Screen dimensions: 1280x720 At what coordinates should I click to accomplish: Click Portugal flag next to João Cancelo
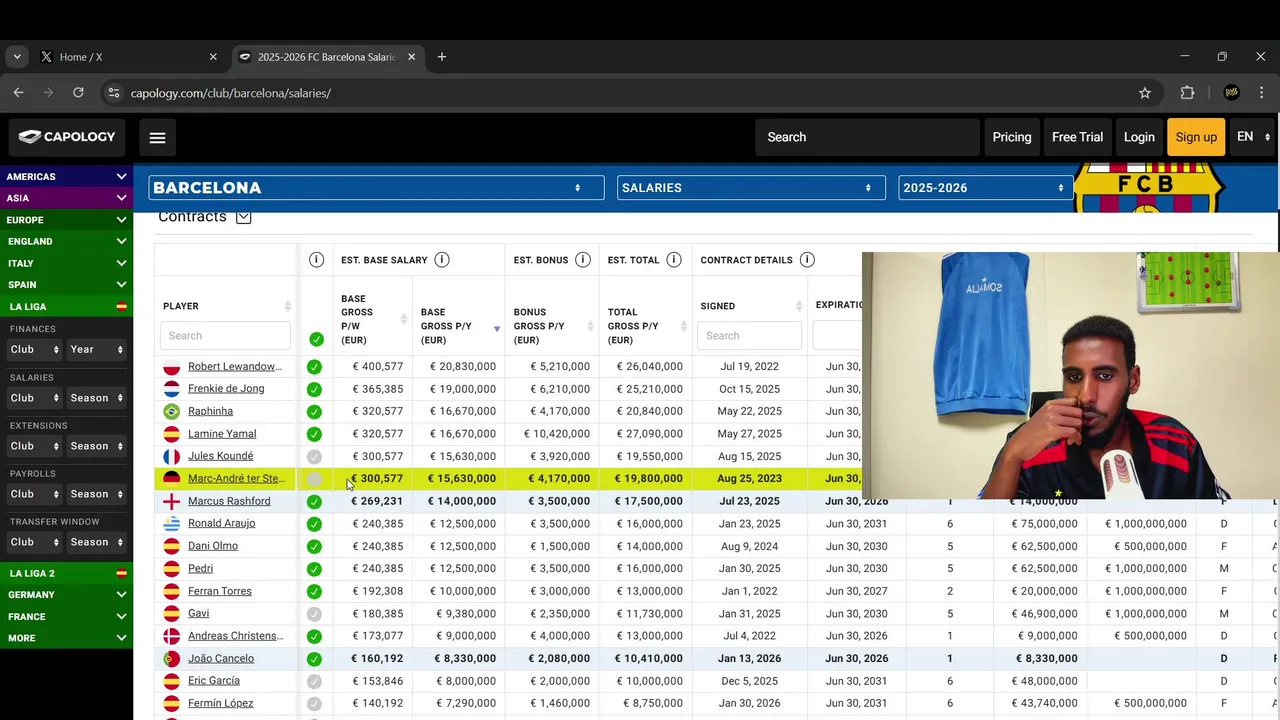click(171, 659)
